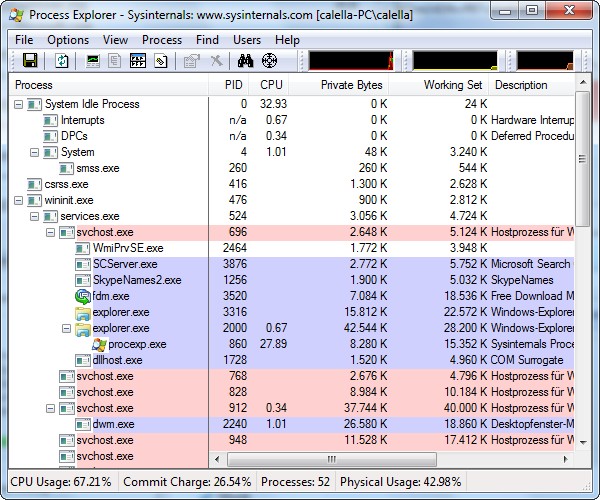The image size is (600, 500).
Task: Sort by the Private Bytes column header
Action: point(339,85)
